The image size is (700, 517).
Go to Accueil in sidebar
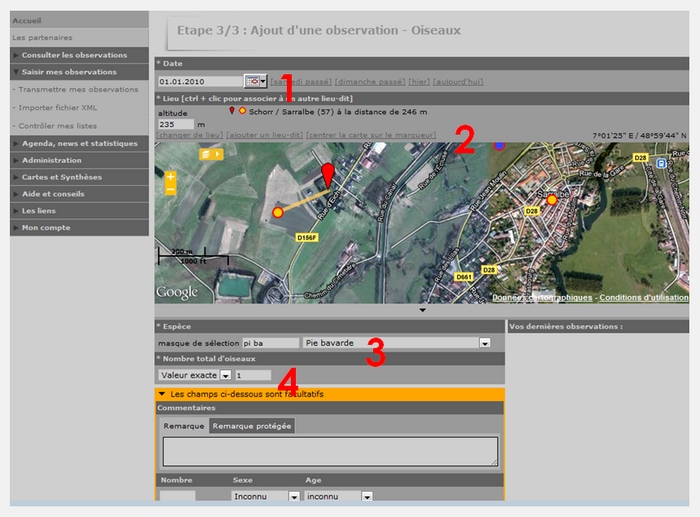point(27,21)
